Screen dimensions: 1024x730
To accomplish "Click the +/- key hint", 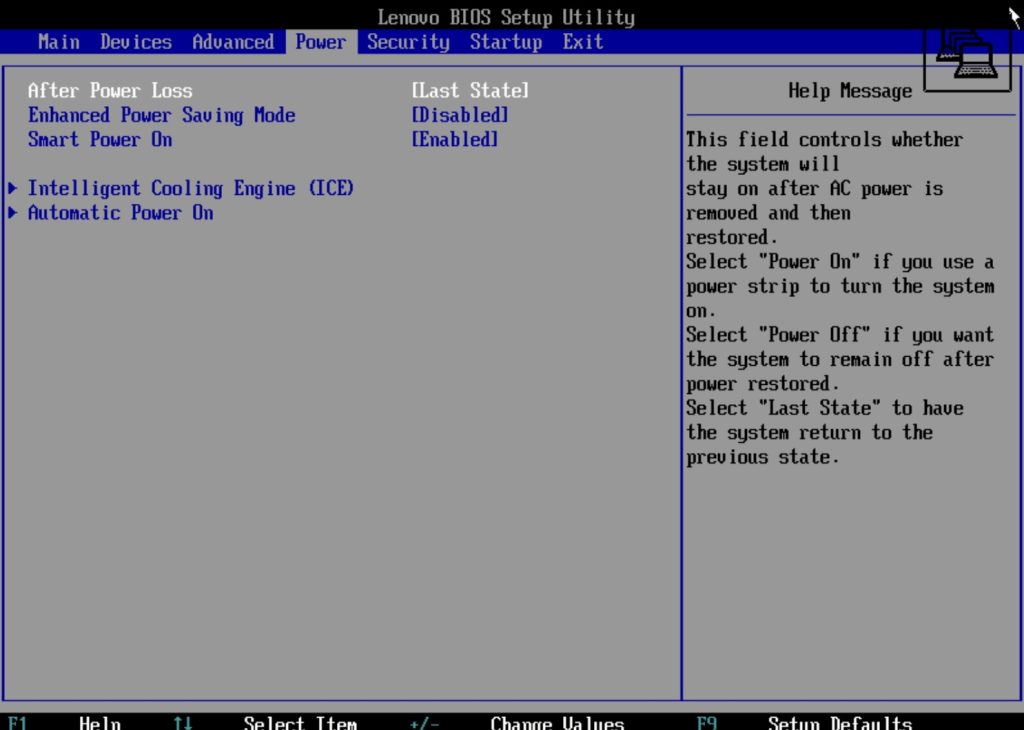I will (424, 722).
